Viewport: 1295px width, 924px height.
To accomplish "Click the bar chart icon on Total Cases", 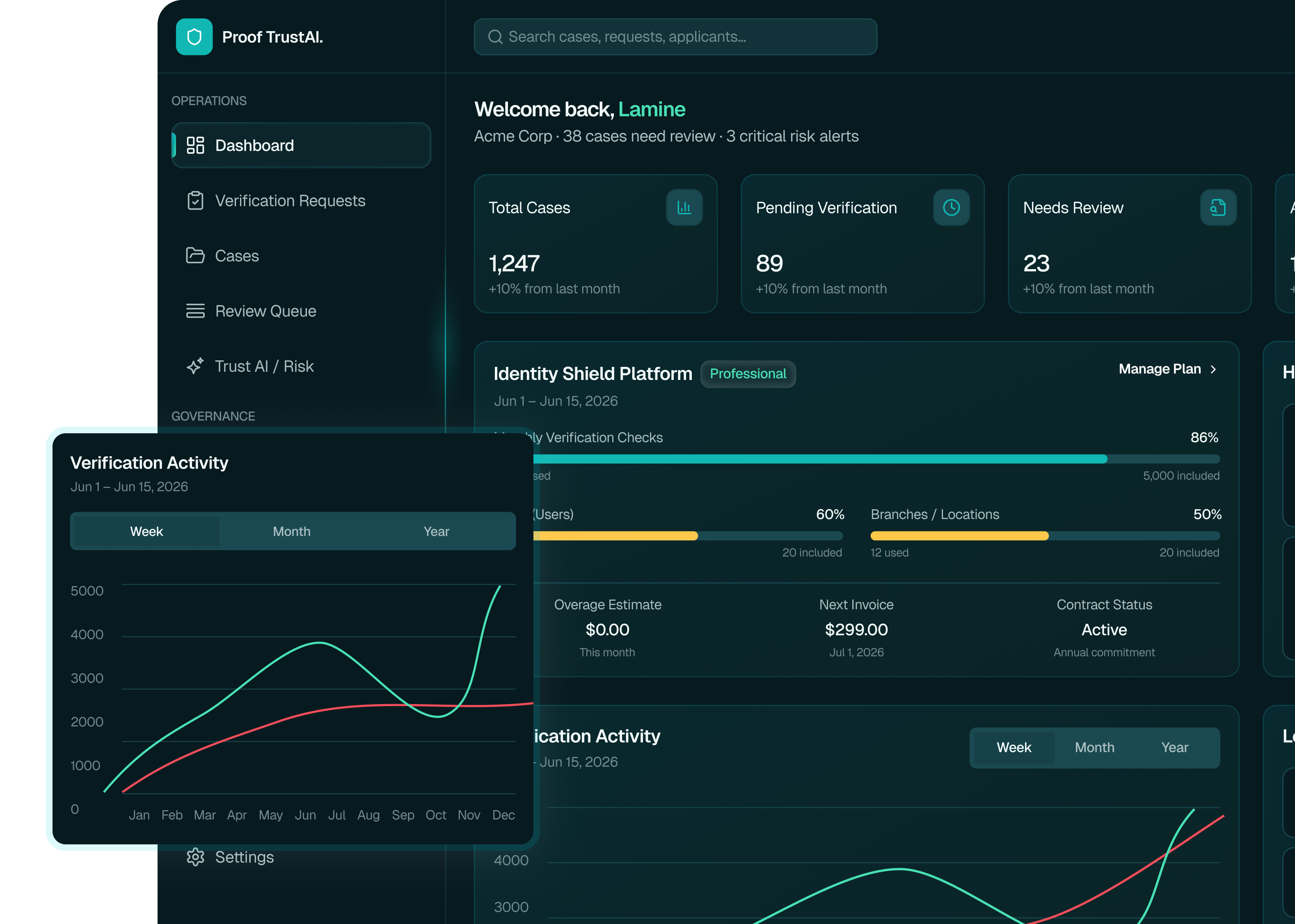I will pyautogui.click(x=684, y=208).
